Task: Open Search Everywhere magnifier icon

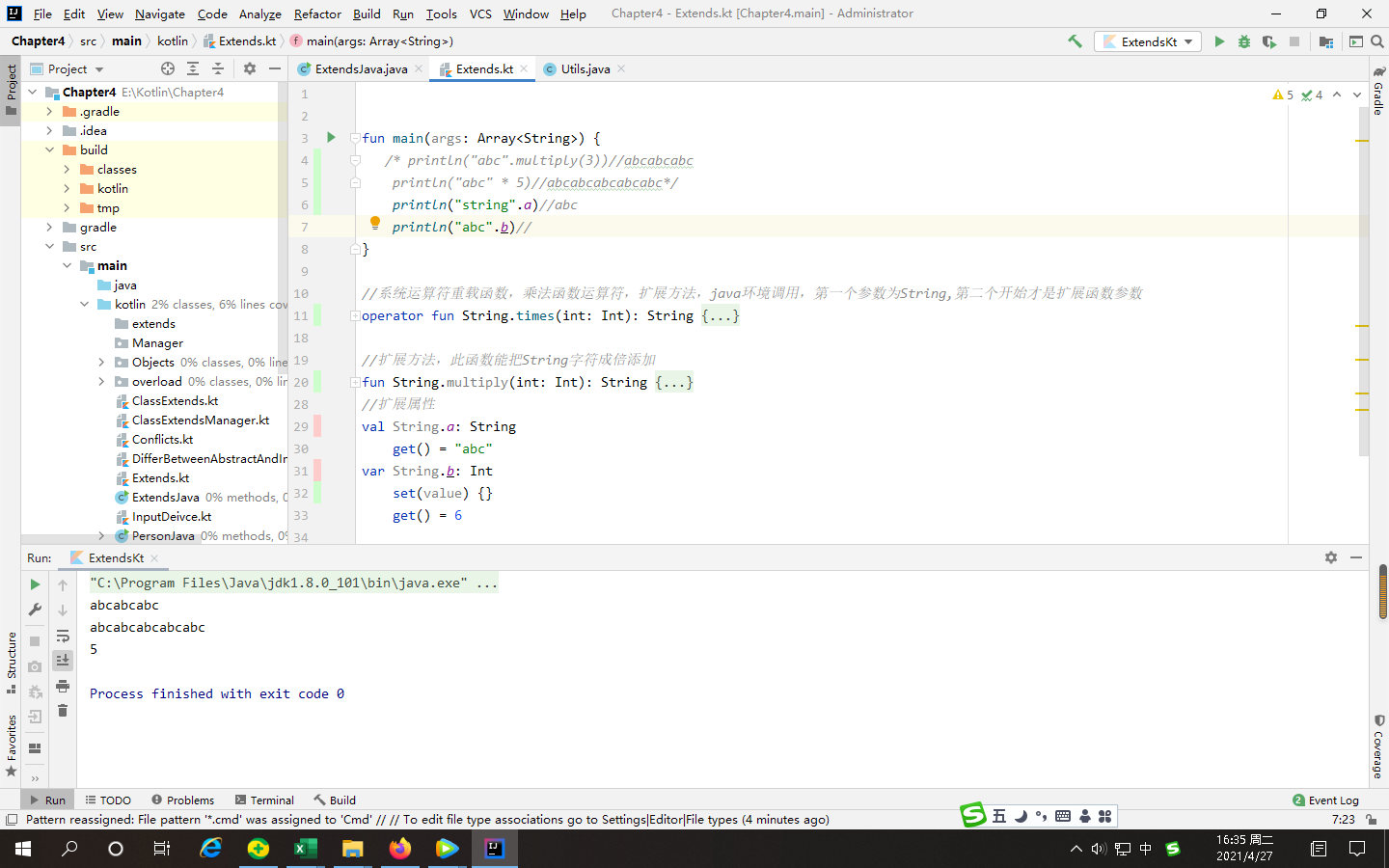Action: [1377, 41]
